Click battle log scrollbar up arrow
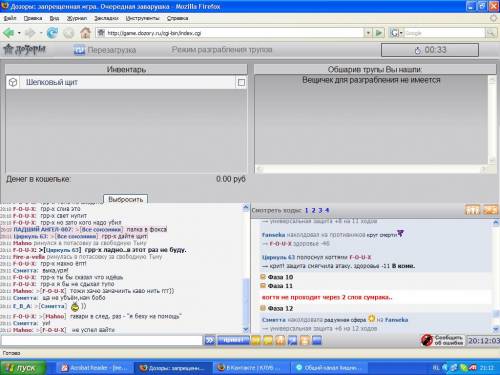This screenshot has width=500, height=375. 496,223
